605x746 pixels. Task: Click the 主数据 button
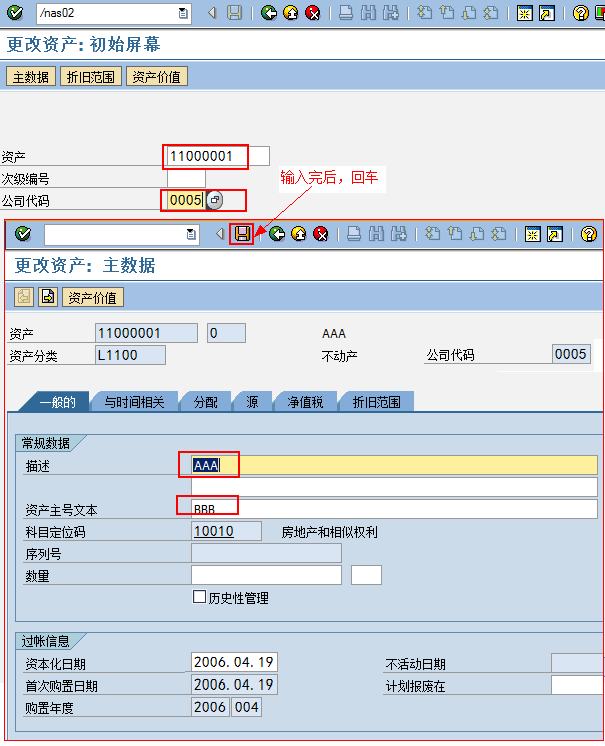coord(31,77)
